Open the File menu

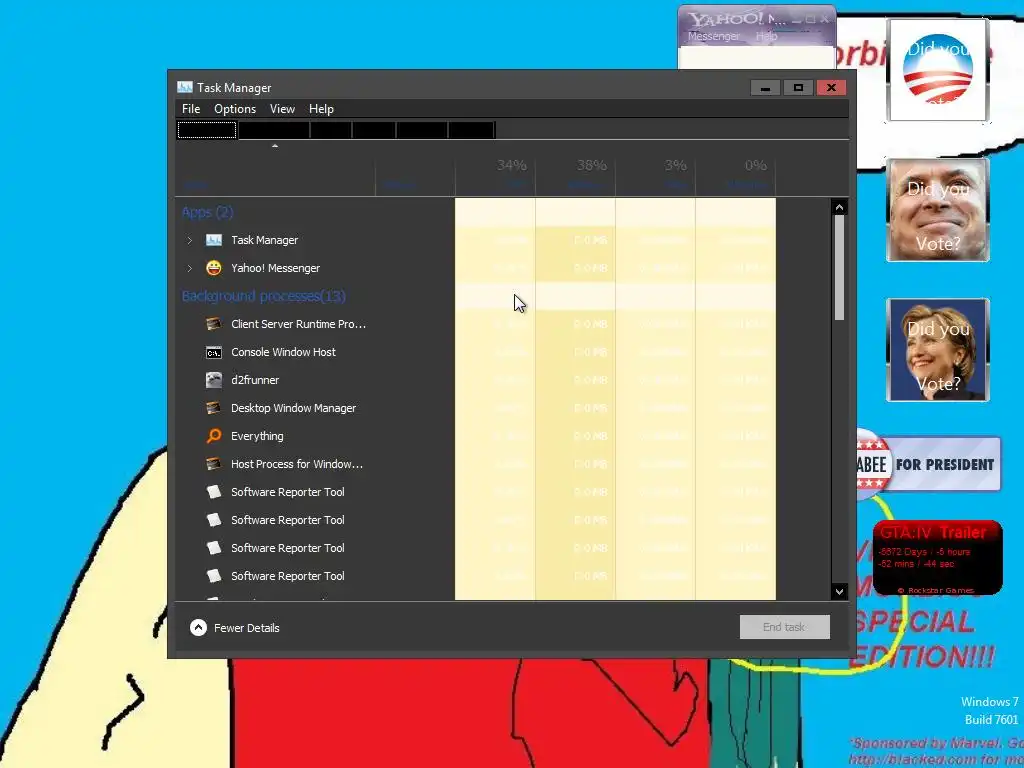pos(191,109)
